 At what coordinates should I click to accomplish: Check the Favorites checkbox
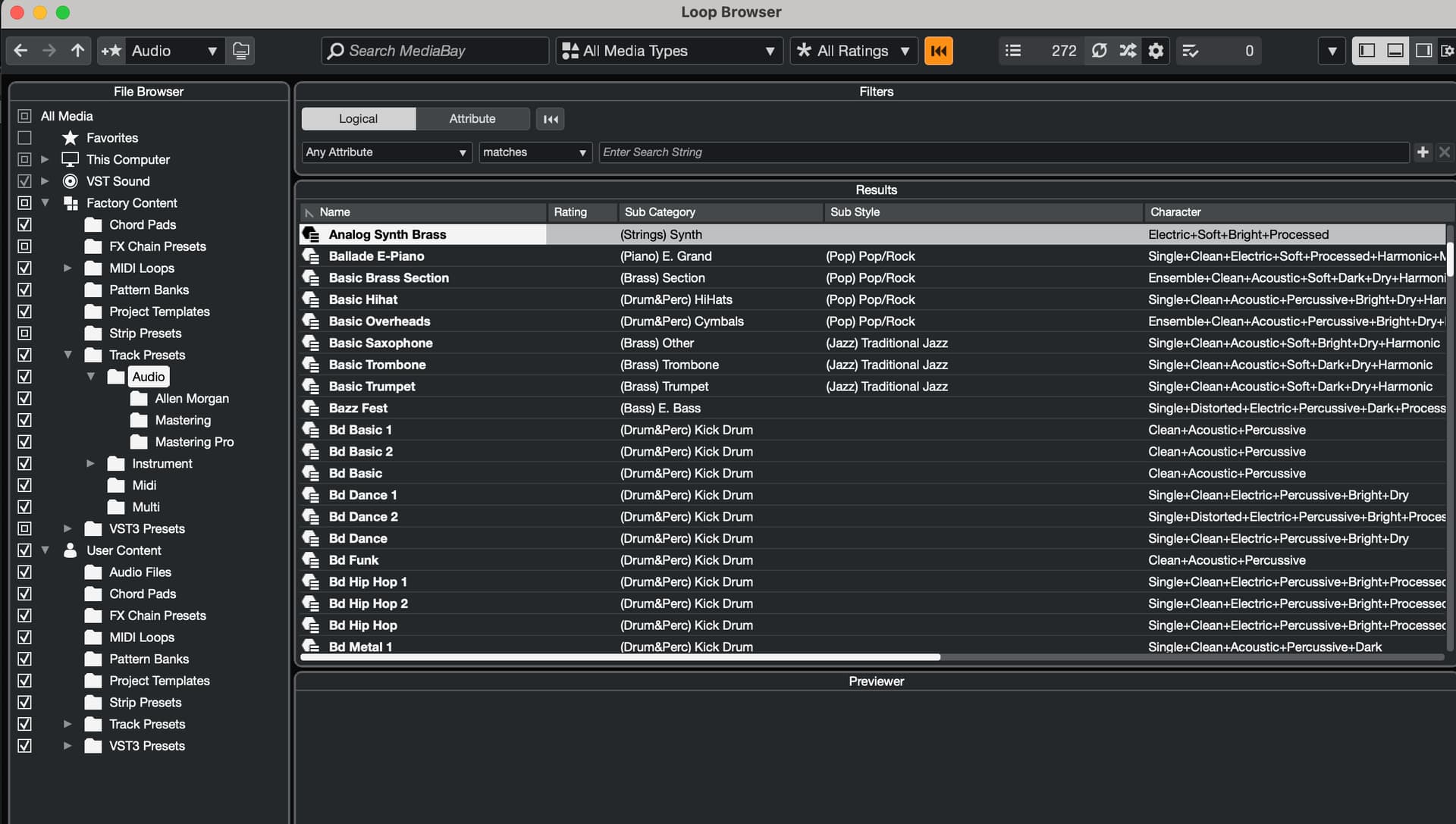24,138
